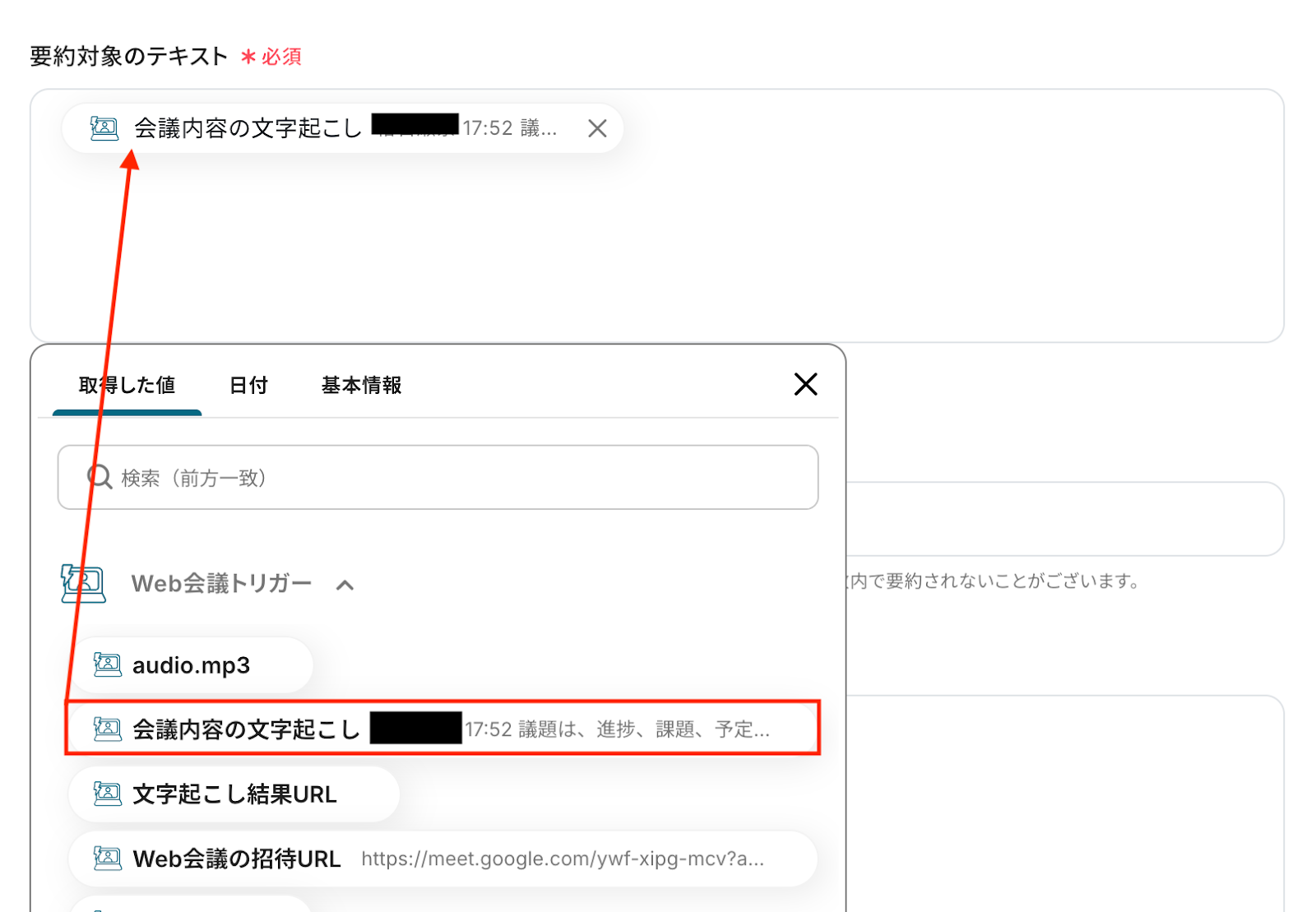Click the 文字起こし結果URL item icon
1316x912 pixels.
(x=107, y=794)
